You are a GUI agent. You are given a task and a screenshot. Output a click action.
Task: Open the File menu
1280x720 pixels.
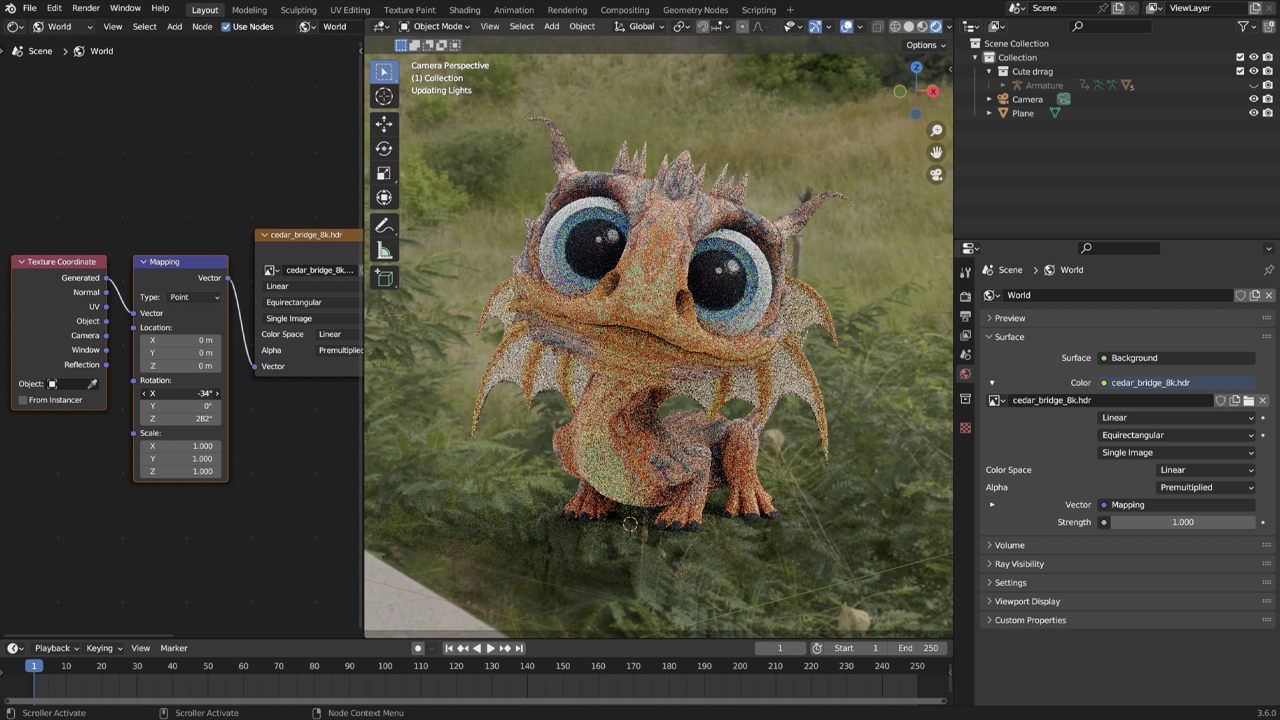click(30, 9)
